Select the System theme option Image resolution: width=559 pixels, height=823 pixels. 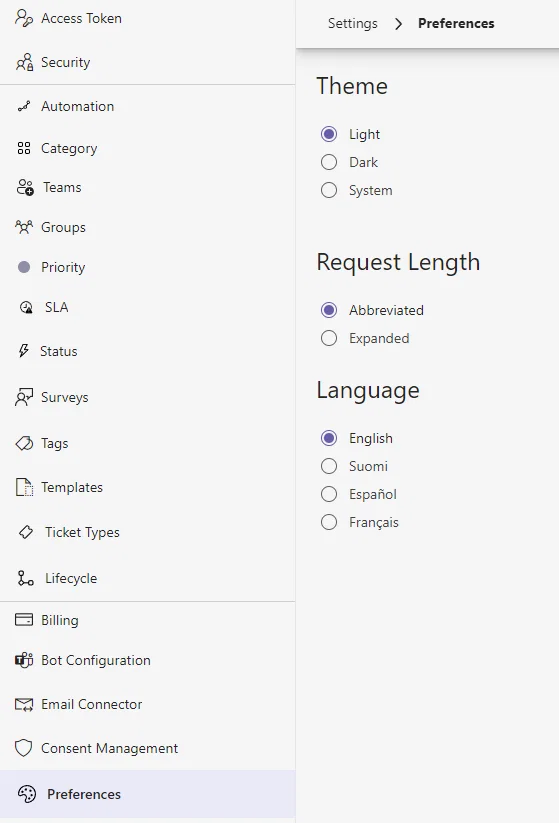tap(329, 190)
